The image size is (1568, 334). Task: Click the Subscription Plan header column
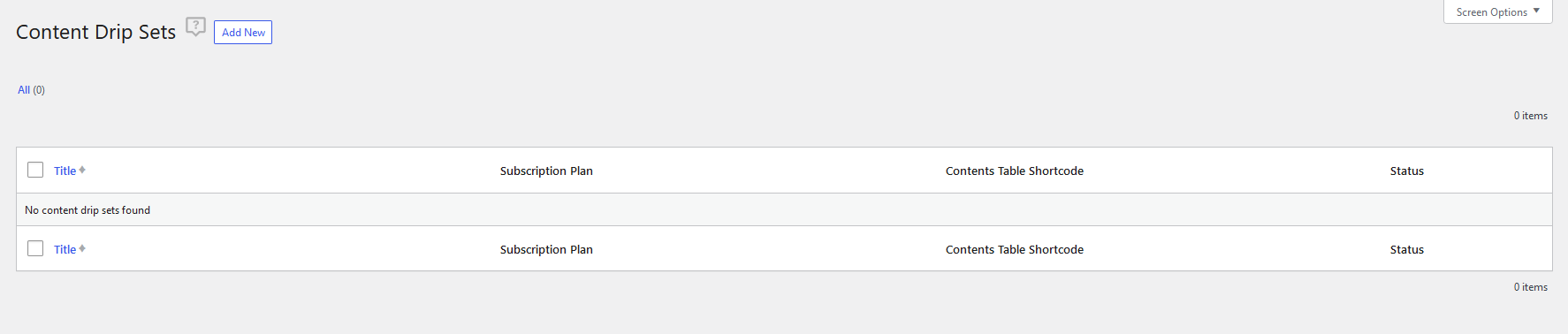tap(546, 171)
